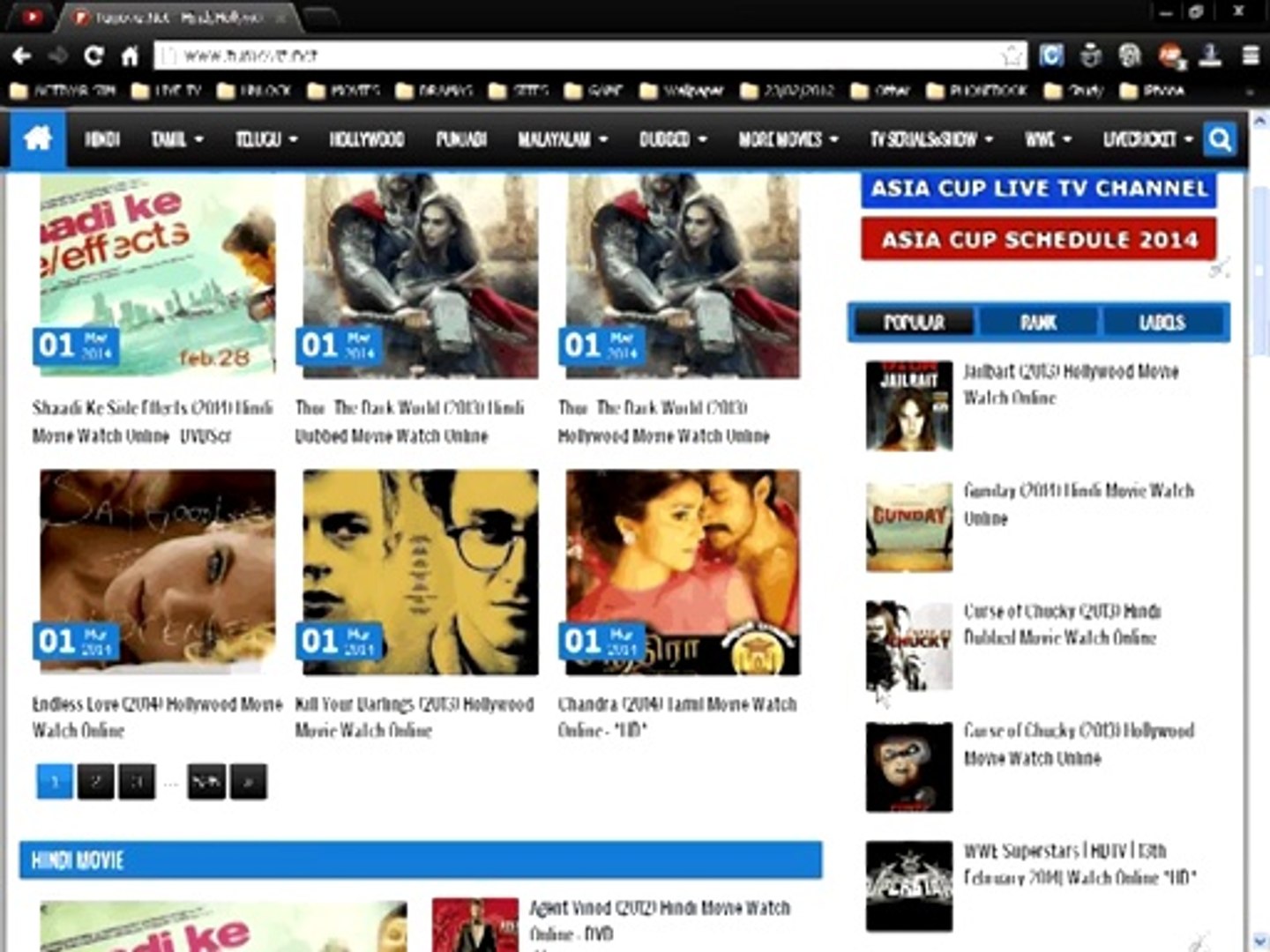The width and height of the screenshot is (1270, 952).
Task: Open the HINDI menu item
Action: (102, 139)
